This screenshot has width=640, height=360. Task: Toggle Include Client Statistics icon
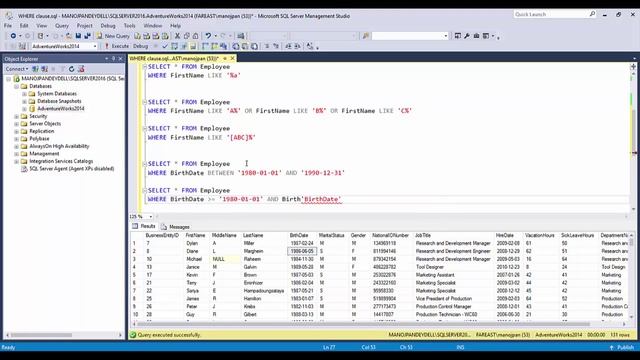click(224, 46)
